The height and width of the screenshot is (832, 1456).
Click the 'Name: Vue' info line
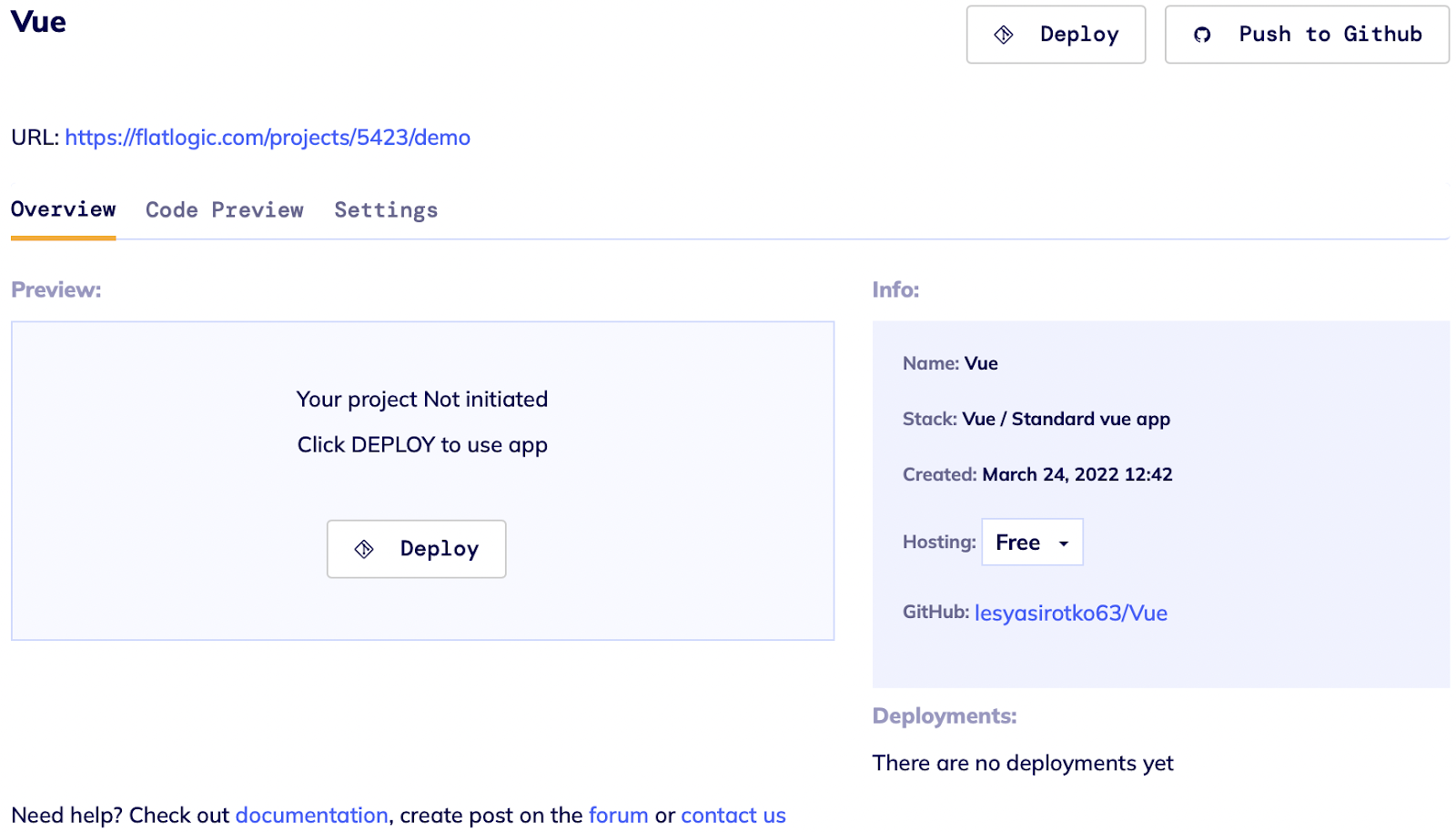[x=950, y=363]
